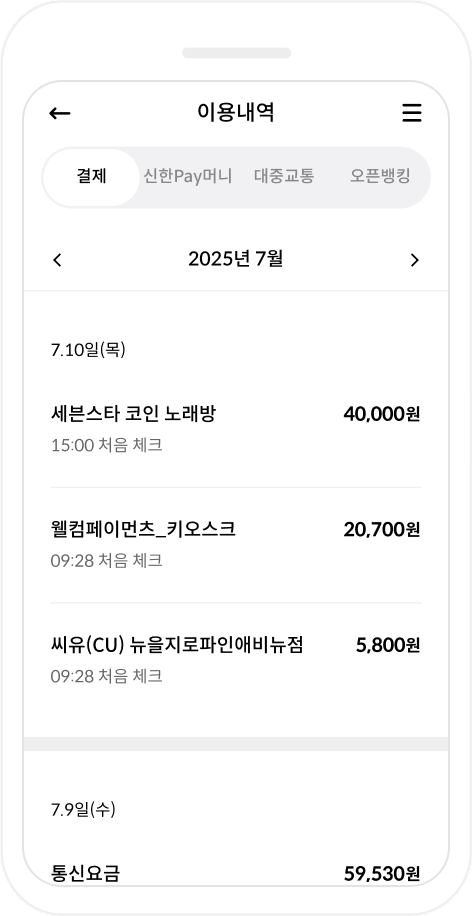
Task: Tap the back arrow icon
Action: (x=60, y=113)
